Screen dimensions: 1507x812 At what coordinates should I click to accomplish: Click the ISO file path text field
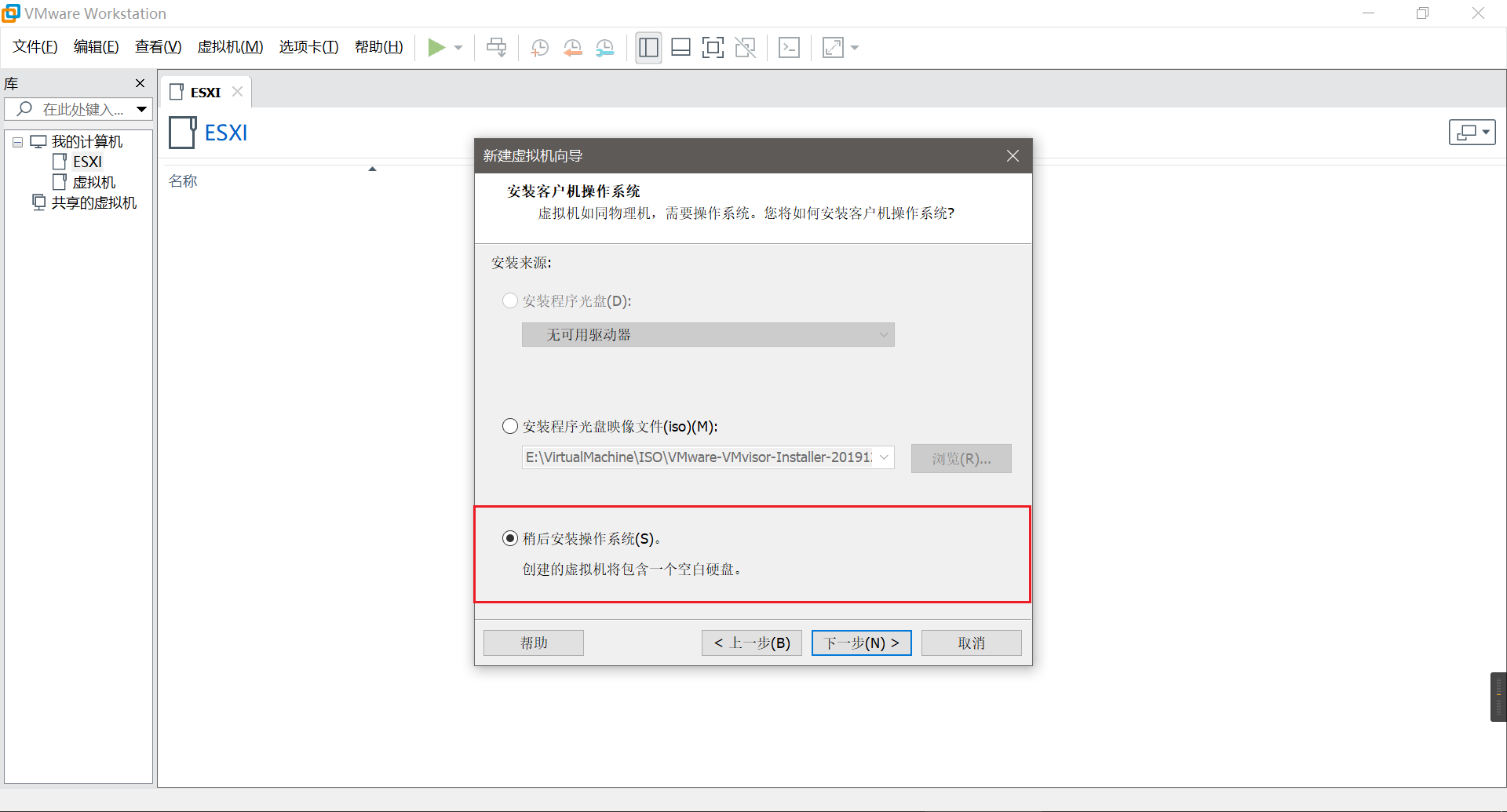(x=699, y=457)
